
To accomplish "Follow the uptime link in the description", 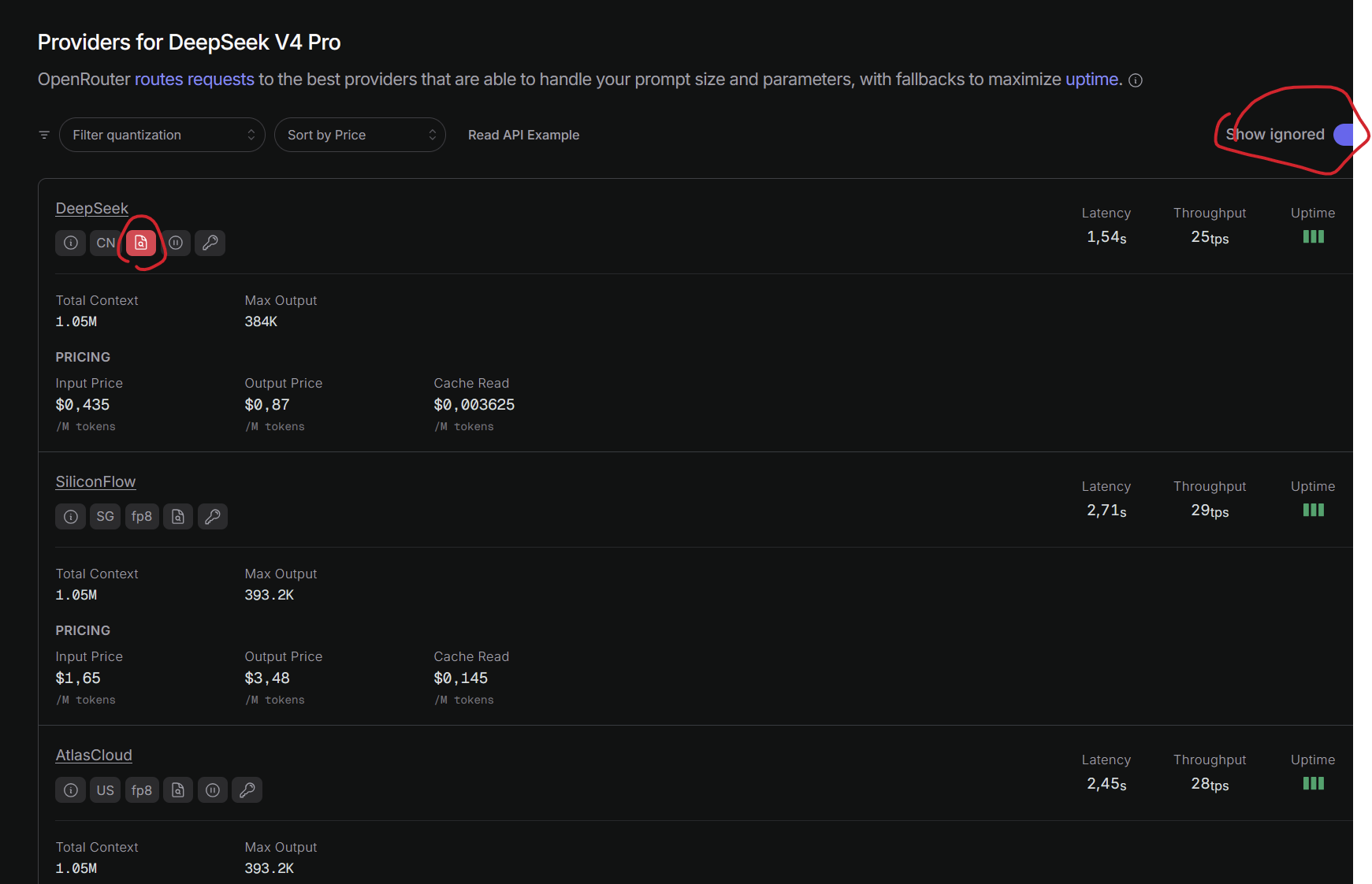I will [1092, 80].
